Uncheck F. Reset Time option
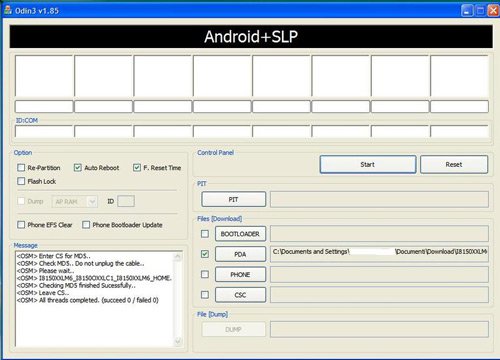500x360 pixels. [137, 167]
